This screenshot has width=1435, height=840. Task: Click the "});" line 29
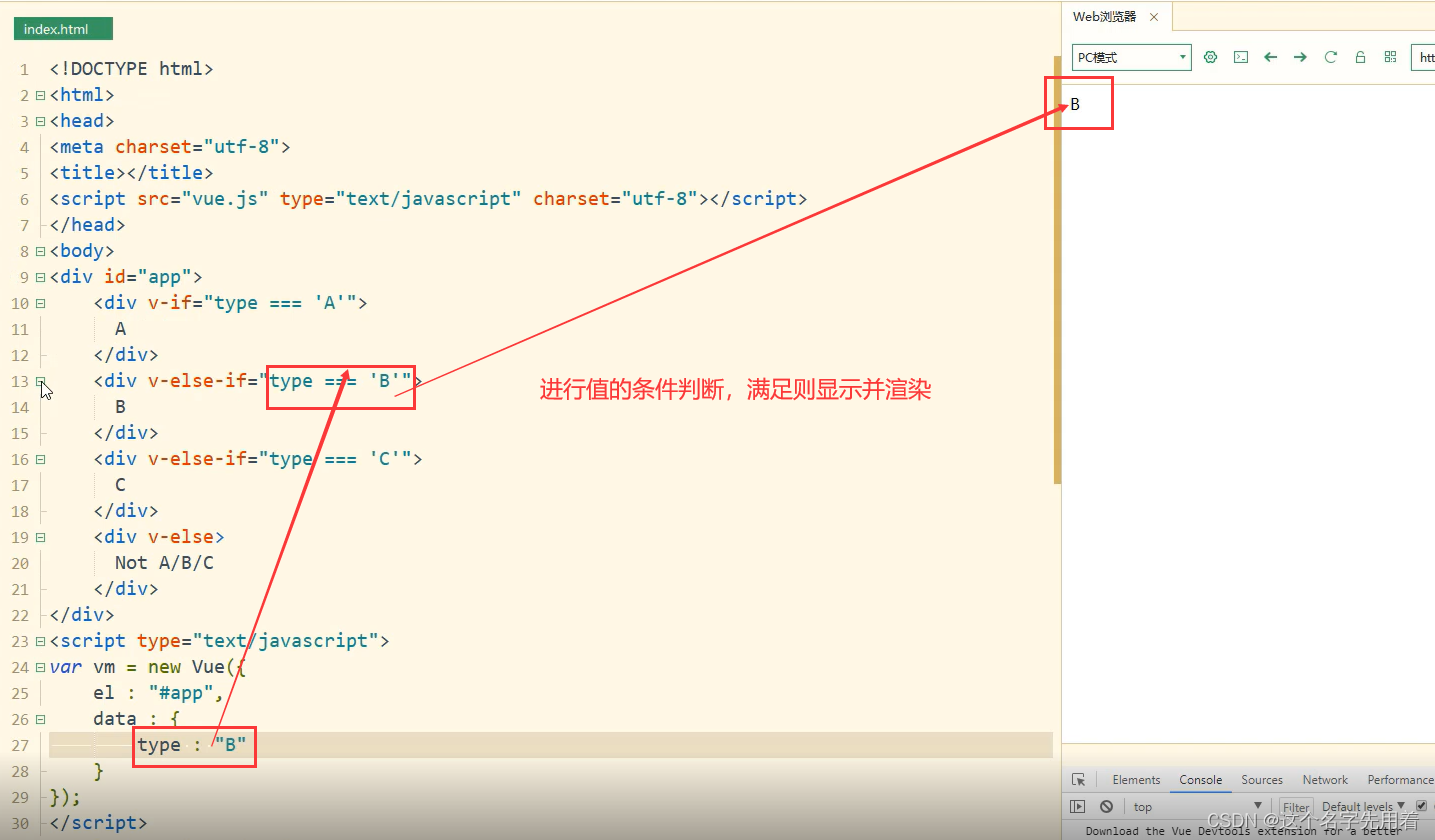click(65, 797)
